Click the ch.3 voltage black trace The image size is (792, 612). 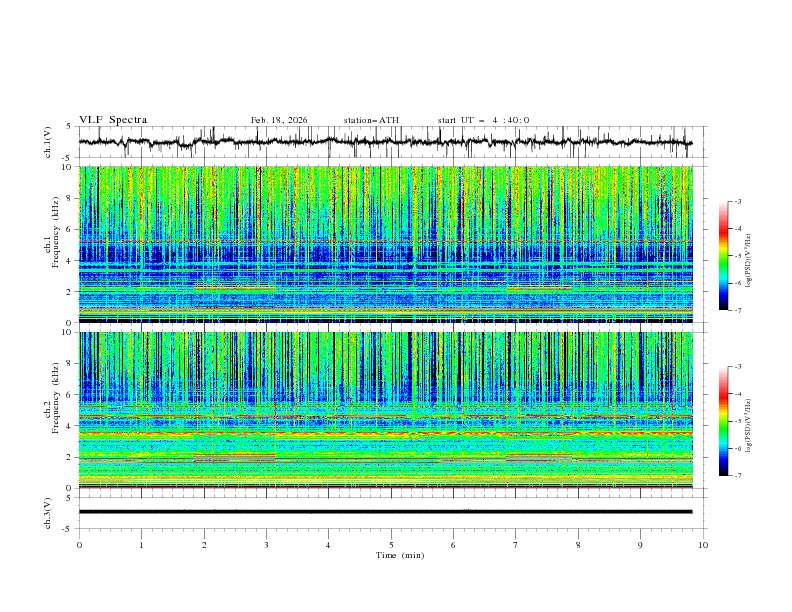(385, 512)
